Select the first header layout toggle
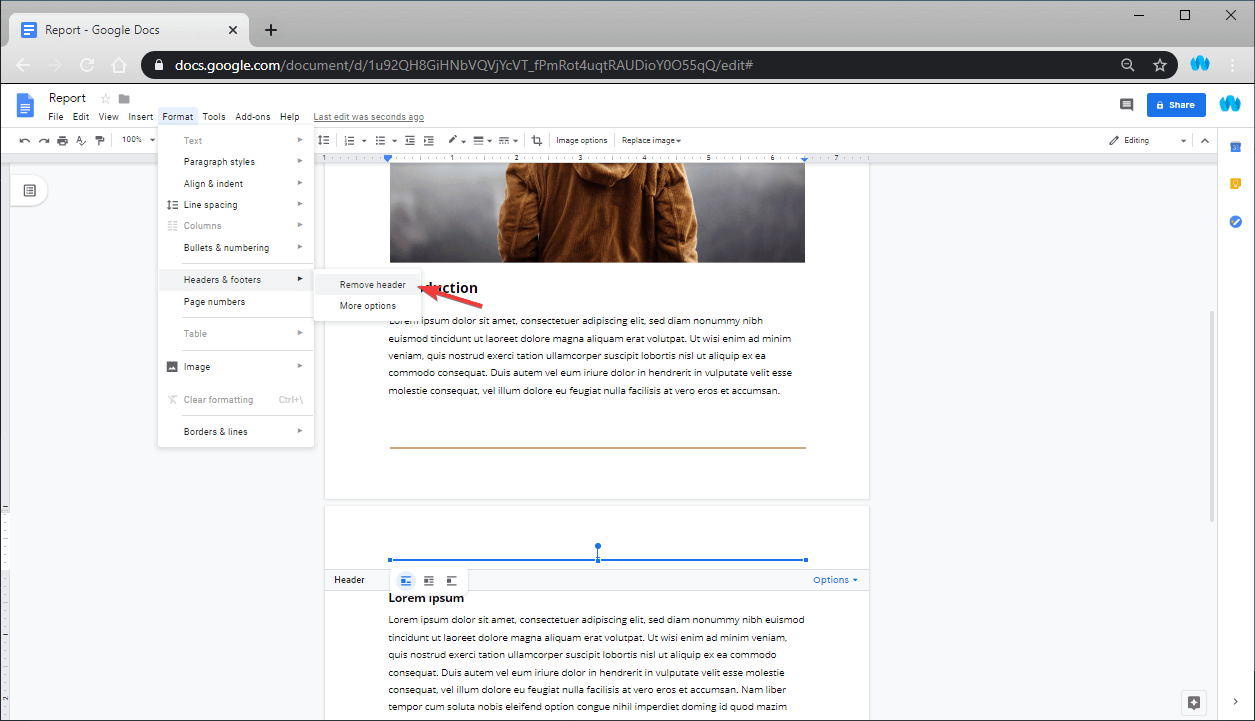This screenshot has width=1255, height=721. tap(405, 580)
